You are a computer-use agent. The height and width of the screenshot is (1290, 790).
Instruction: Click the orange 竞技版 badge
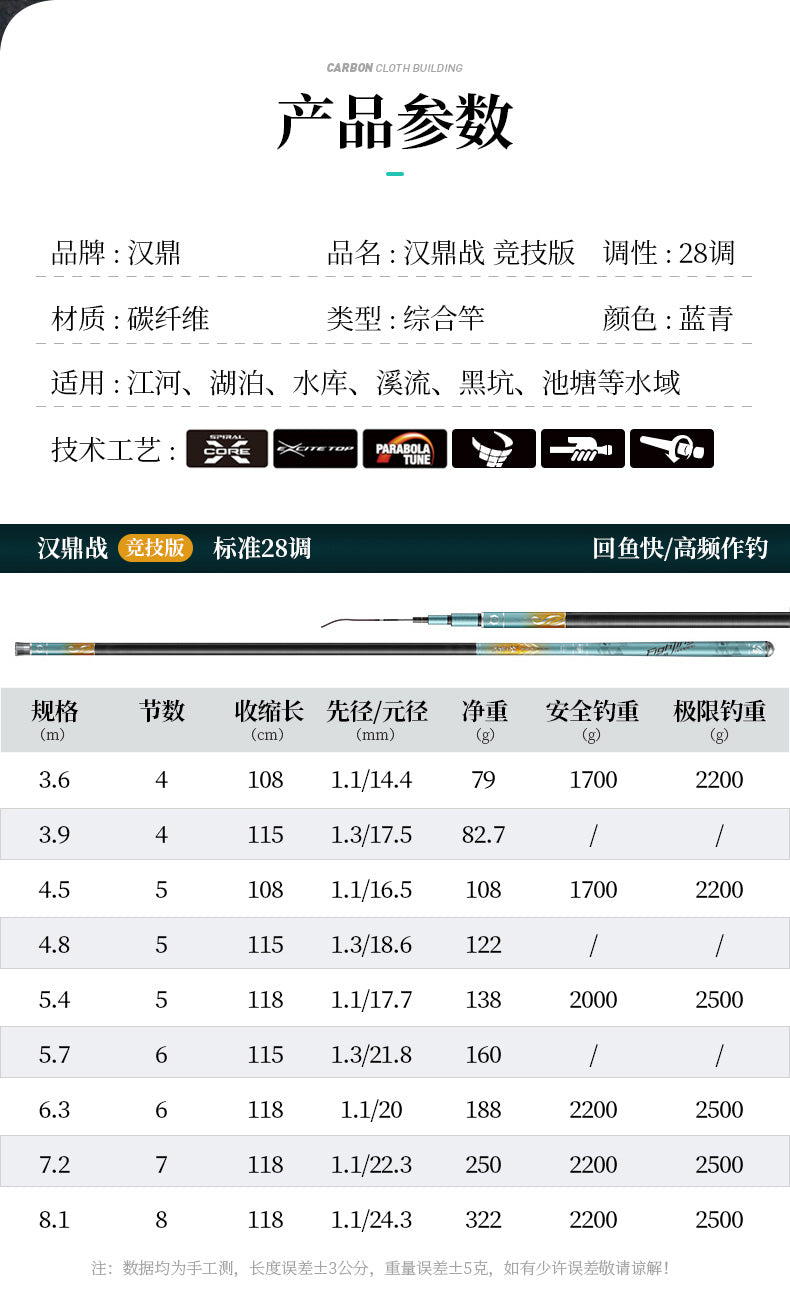click(x=155, y=548)
